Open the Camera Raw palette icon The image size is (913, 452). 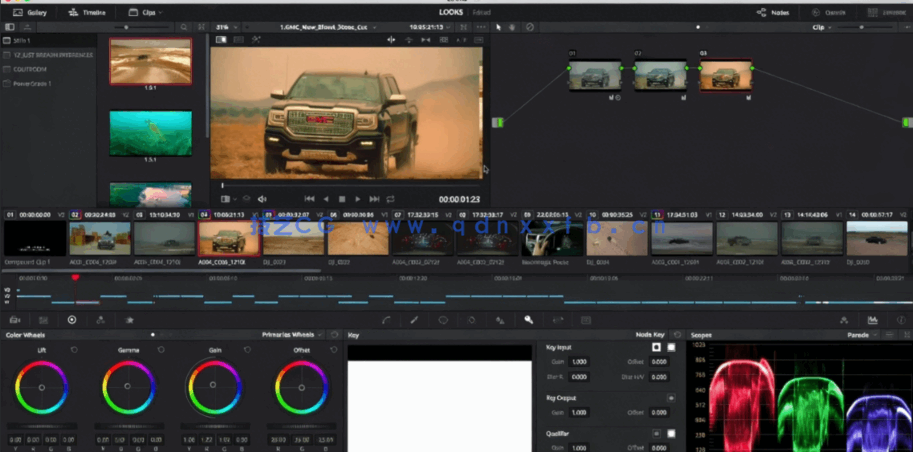click(15, 320)
